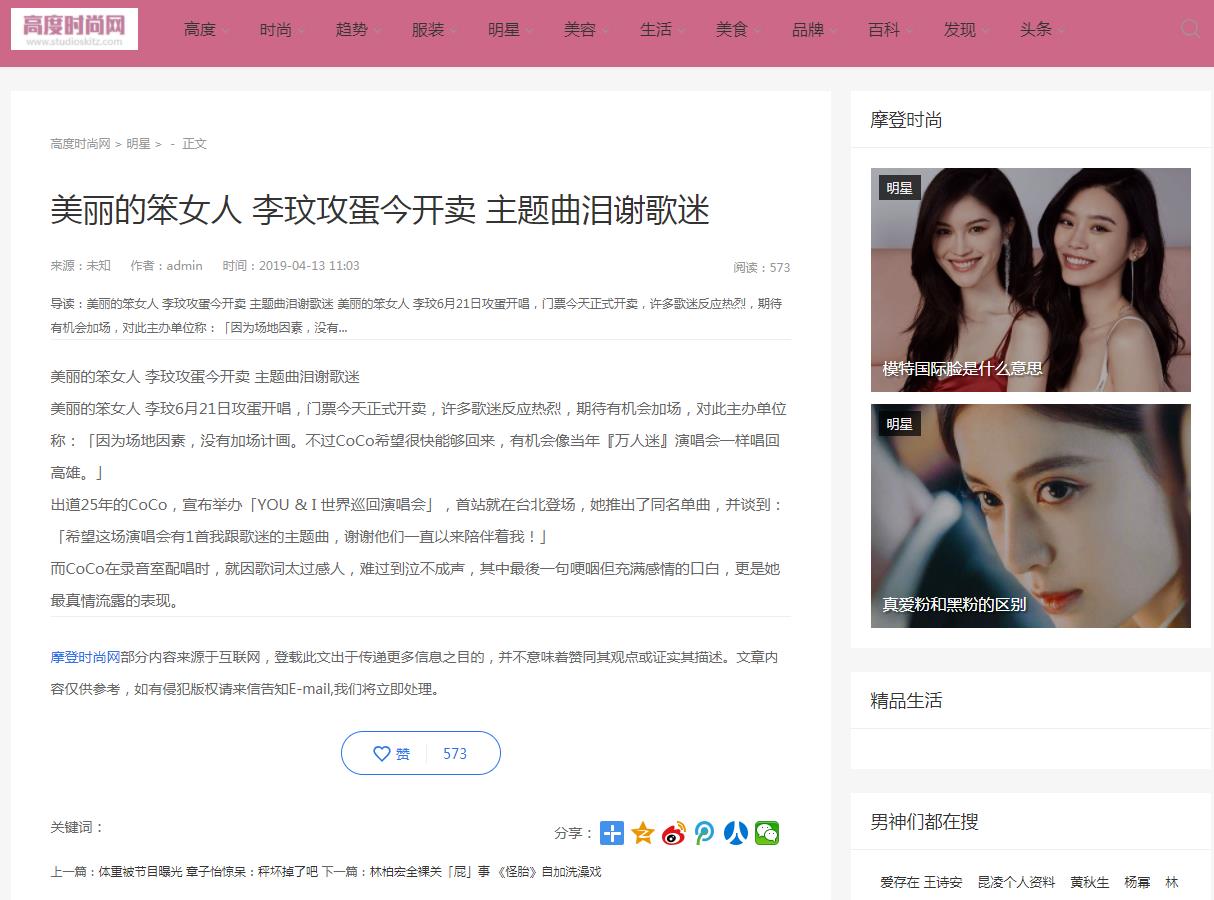Click the 阅读：573 view count
This screenshot has height=900, width=1214.
pyautogui.click(x=762, y=267)
